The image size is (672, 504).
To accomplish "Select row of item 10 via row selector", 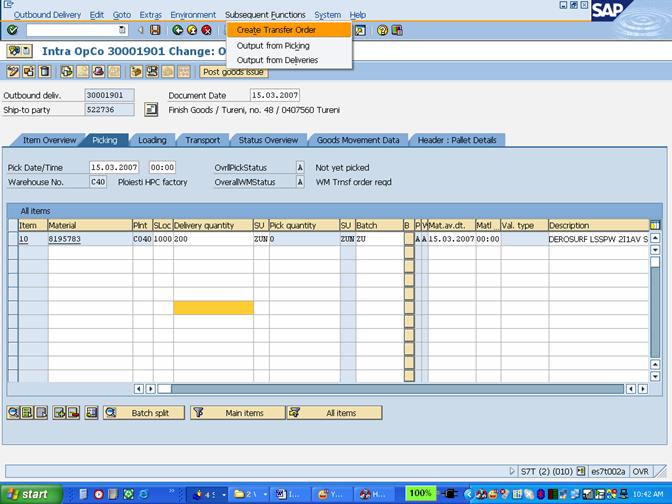I will (x=13, y=239).
